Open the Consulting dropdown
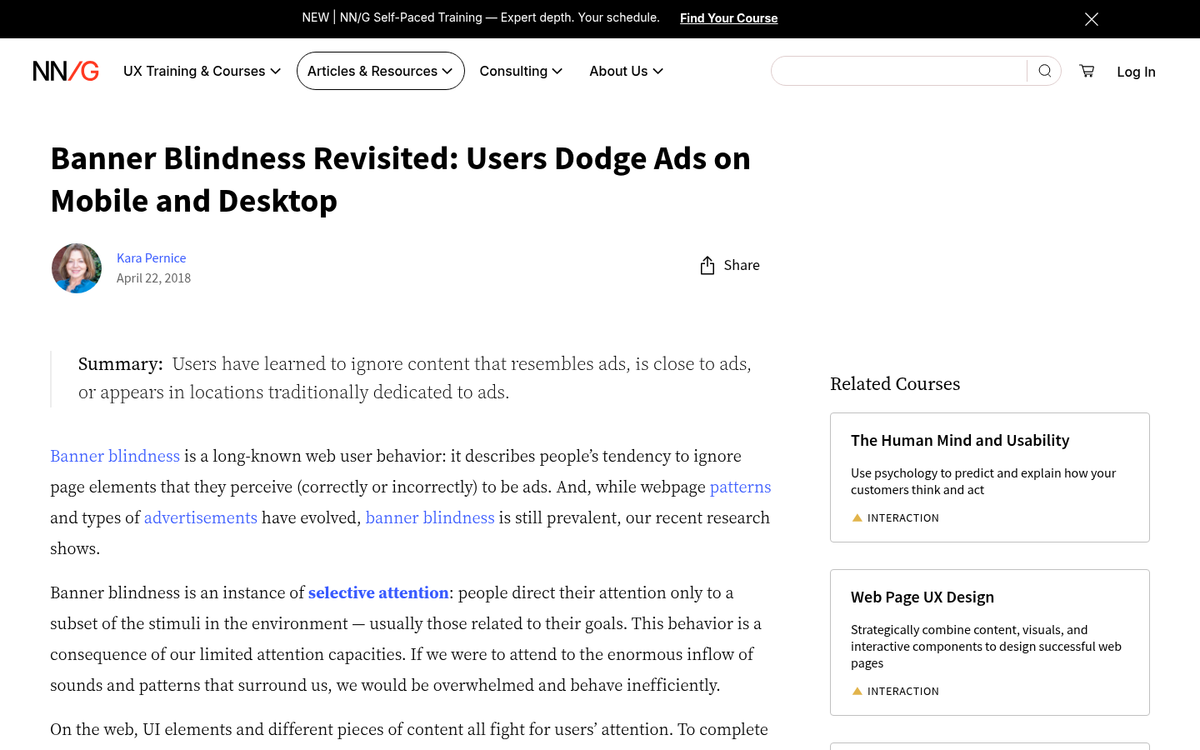 521,70
